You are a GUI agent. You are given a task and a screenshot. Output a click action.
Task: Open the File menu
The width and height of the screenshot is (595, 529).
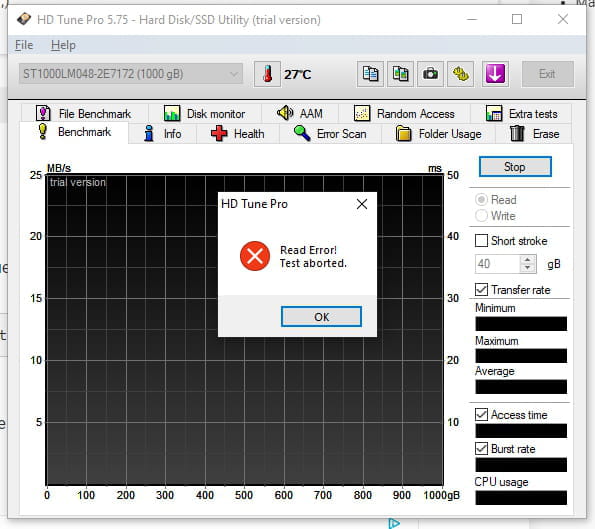[24, 45]
